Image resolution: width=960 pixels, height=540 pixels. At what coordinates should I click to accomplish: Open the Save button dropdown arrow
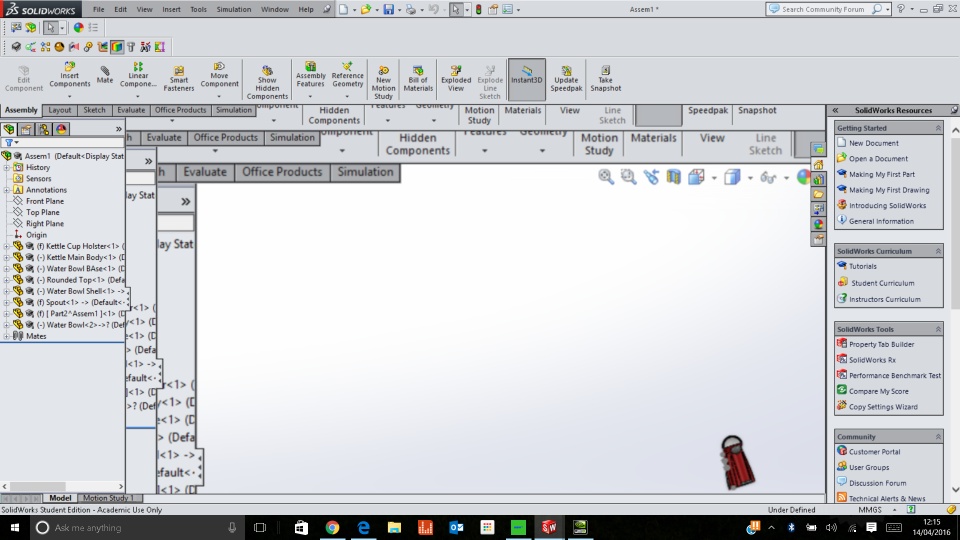399,10
